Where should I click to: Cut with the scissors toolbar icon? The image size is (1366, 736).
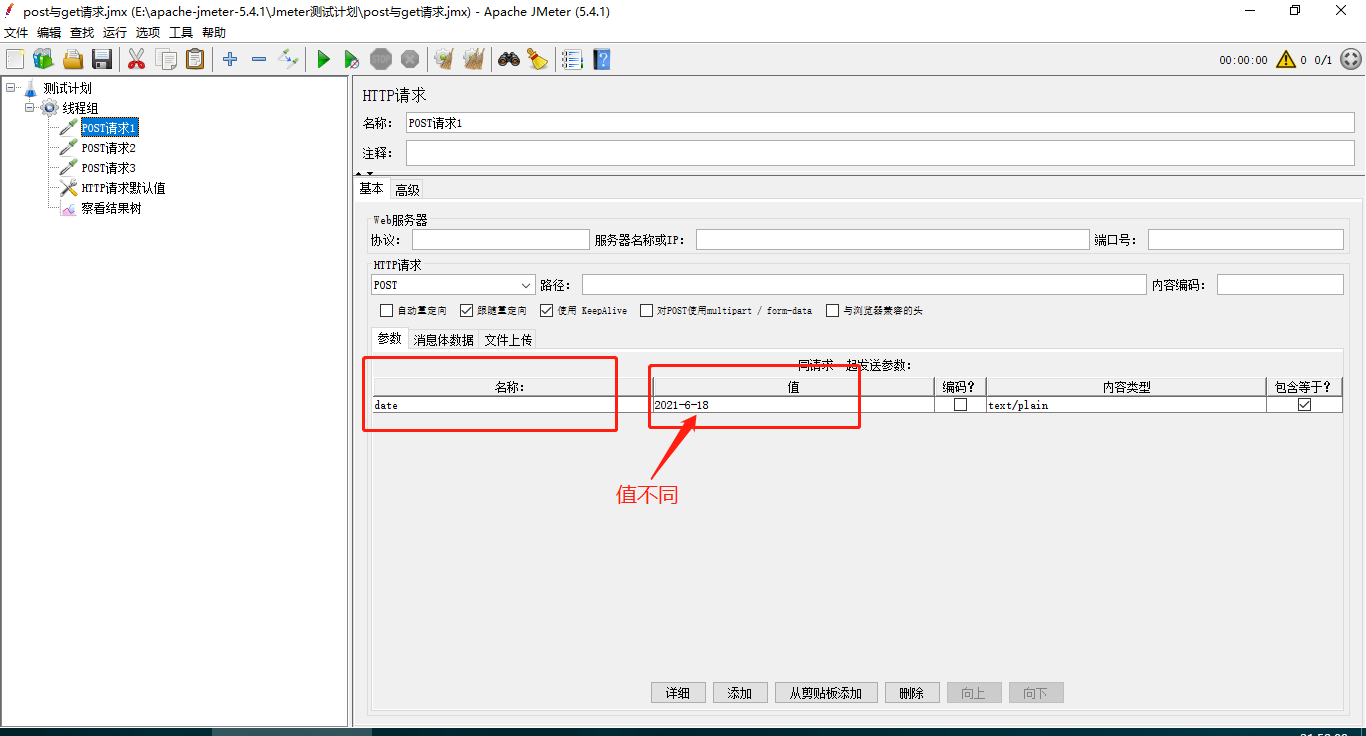click(x=136, y=59)
